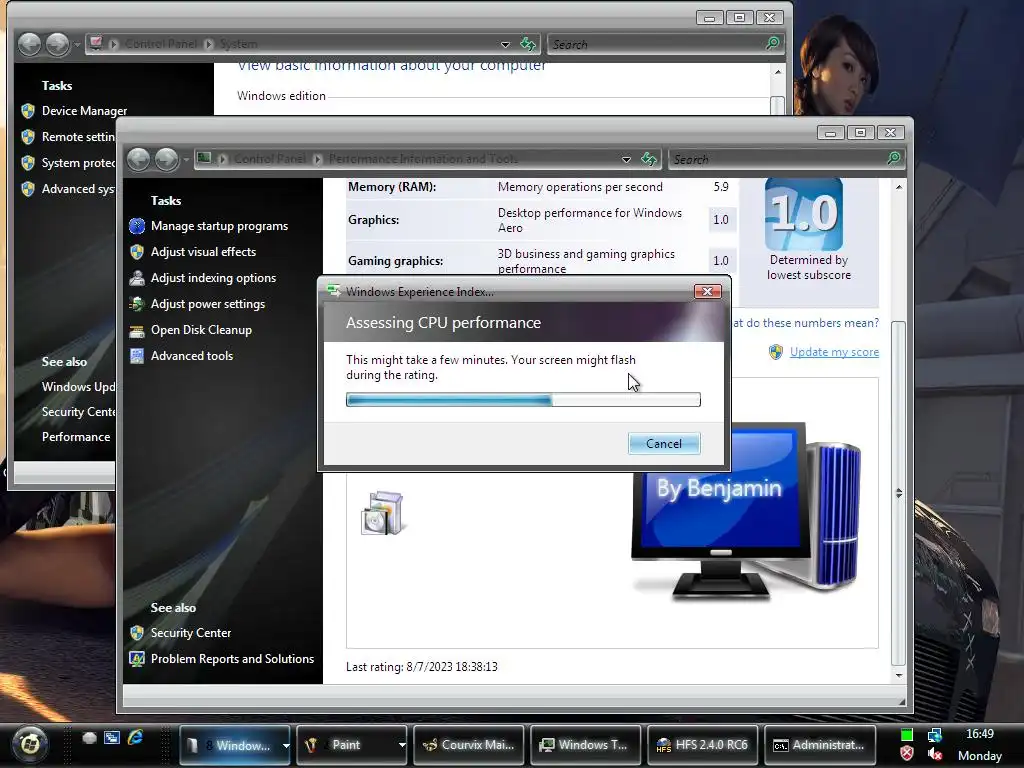Image resolution: width=1024 pixels, height=768 pixels.
Task: Click the Problem Reports and Solutions icon
Action: 137,659
